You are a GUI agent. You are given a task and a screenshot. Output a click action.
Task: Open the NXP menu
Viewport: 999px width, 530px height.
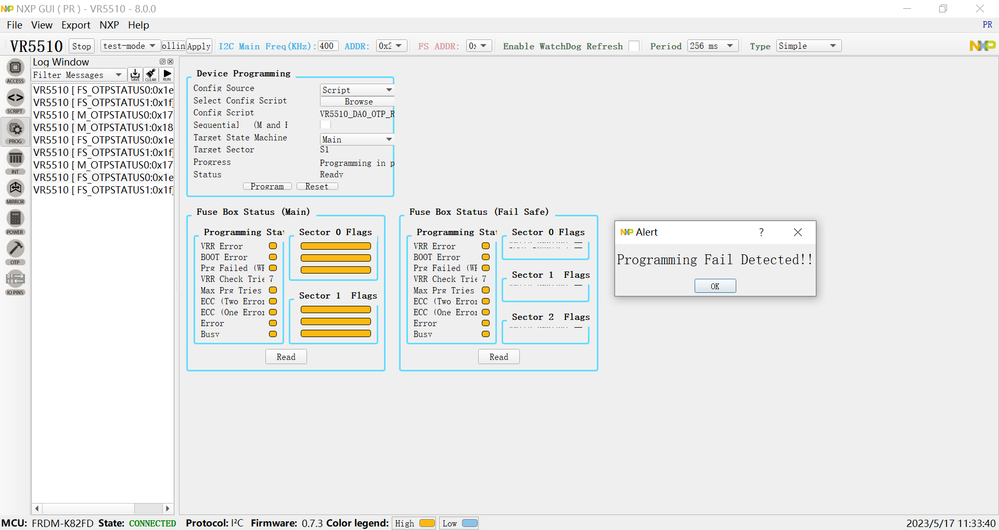coord(109,25)
